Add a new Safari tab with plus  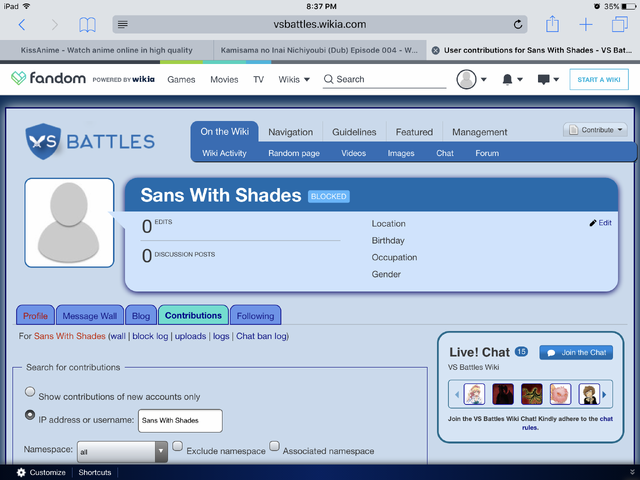pyautogui.click(x=586, y=24)
